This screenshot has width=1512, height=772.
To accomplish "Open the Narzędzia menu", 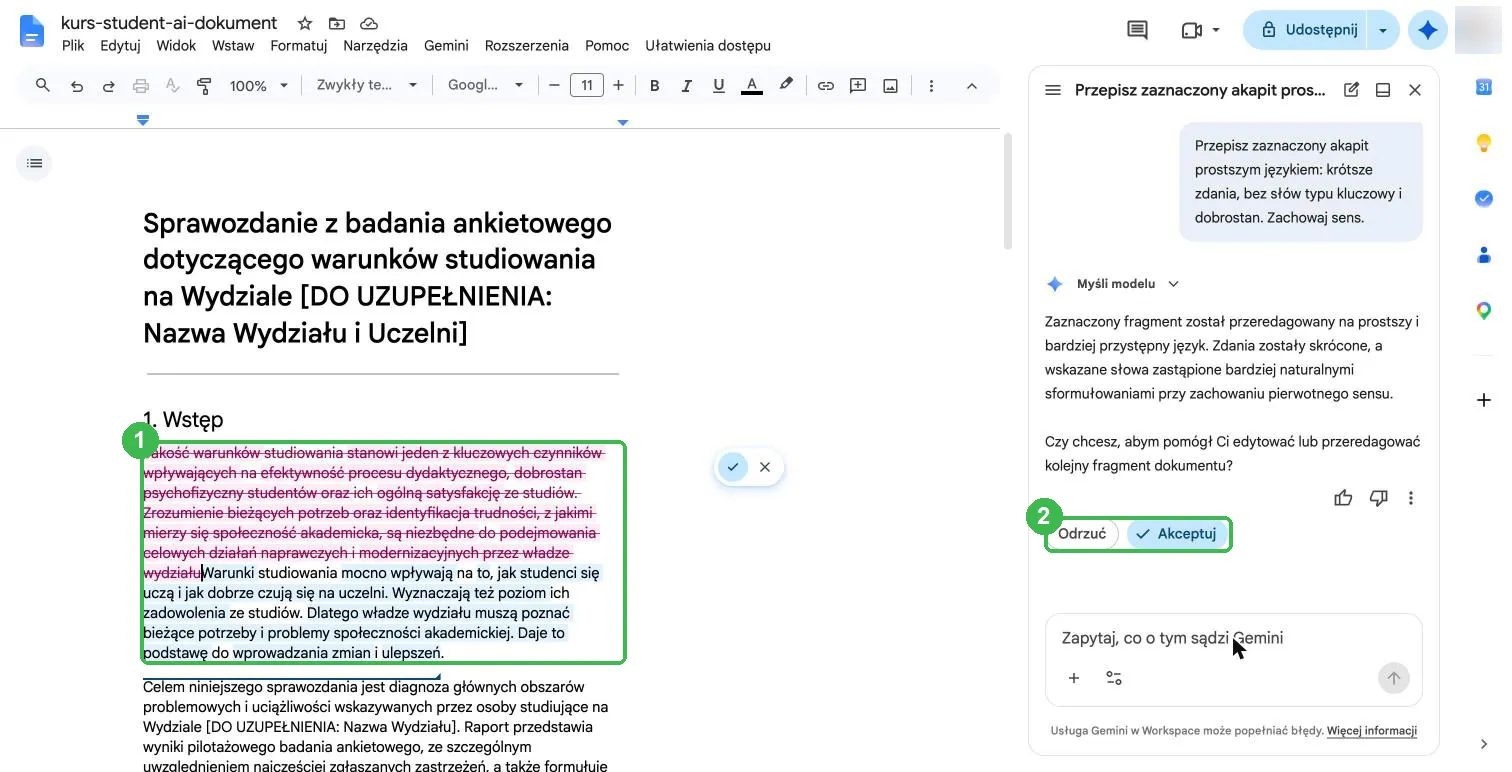I will (375, 45).
